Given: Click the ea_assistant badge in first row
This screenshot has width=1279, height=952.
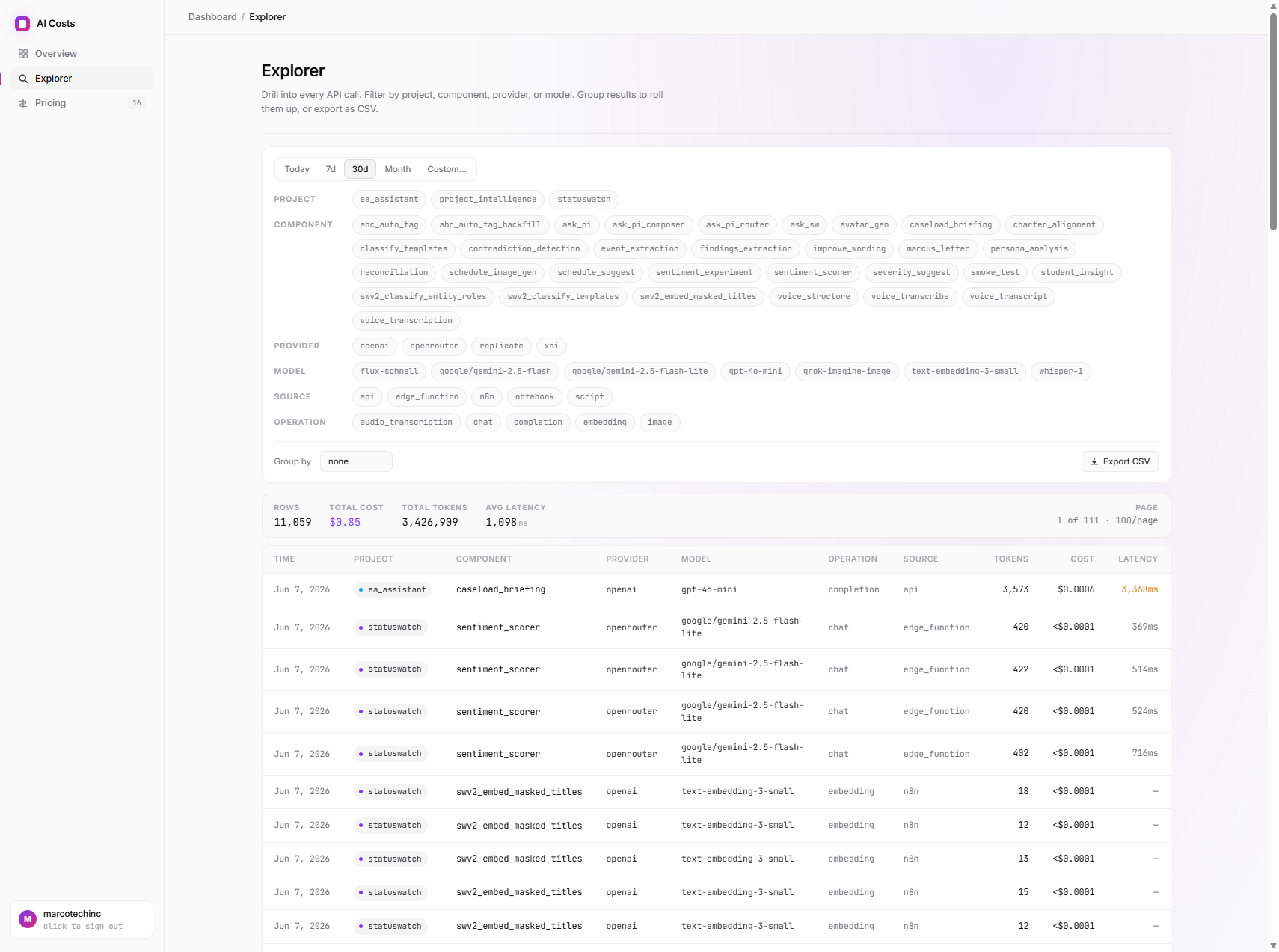Looking at the screenshot, I should 393,590.
